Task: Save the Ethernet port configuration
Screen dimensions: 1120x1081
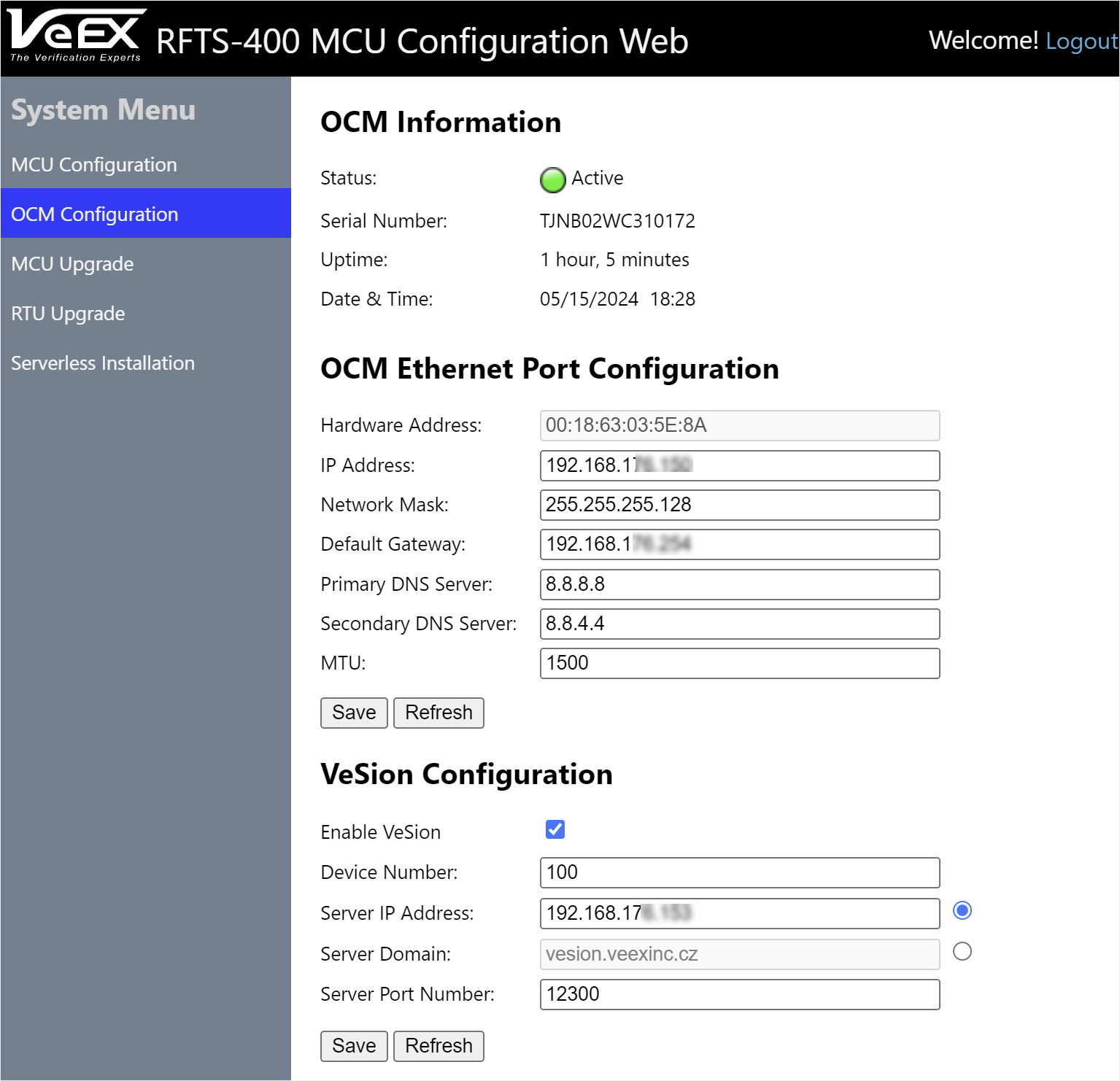Action: tap(354, 713)
